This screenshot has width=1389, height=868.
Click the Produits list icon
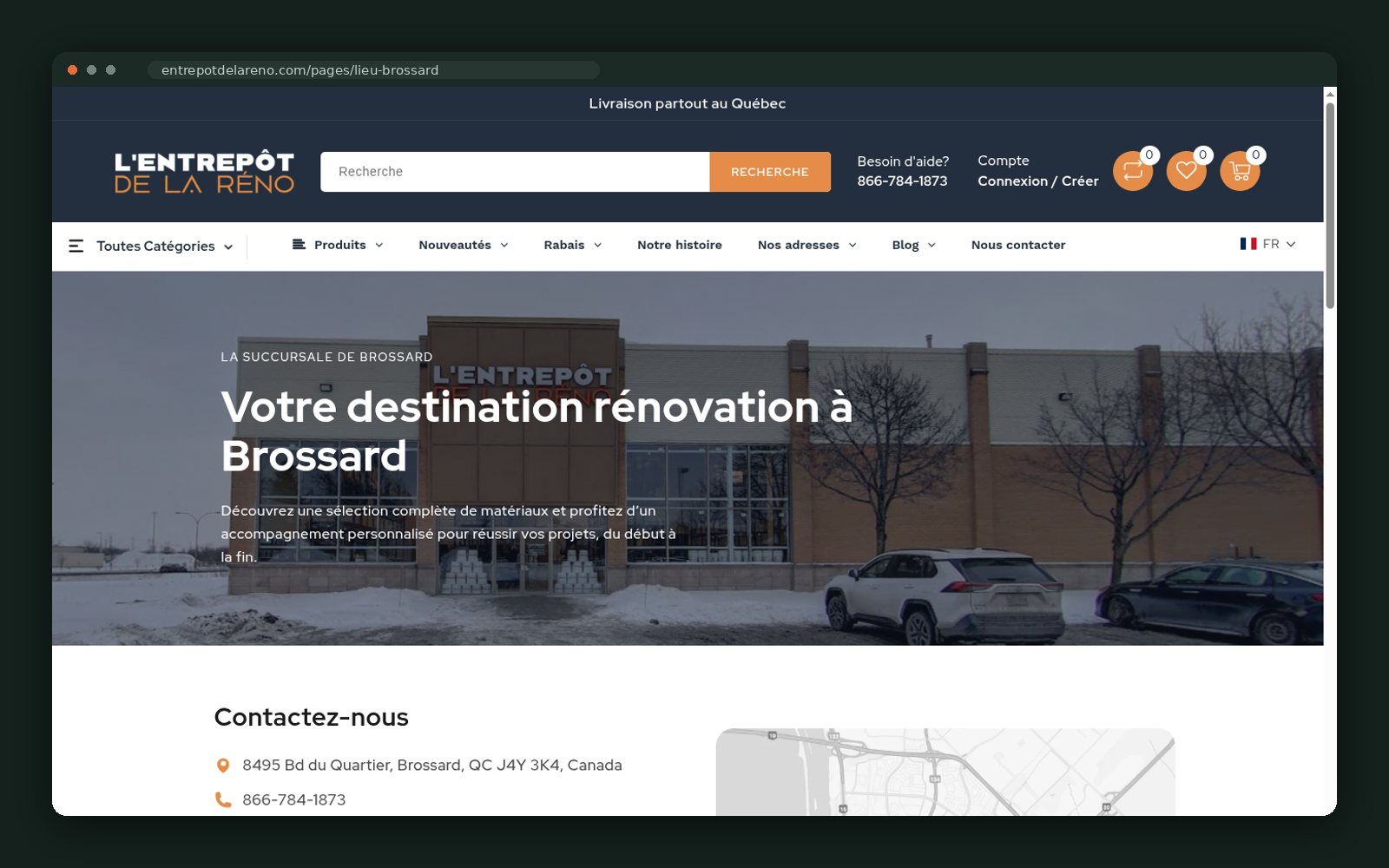(299, 245)
